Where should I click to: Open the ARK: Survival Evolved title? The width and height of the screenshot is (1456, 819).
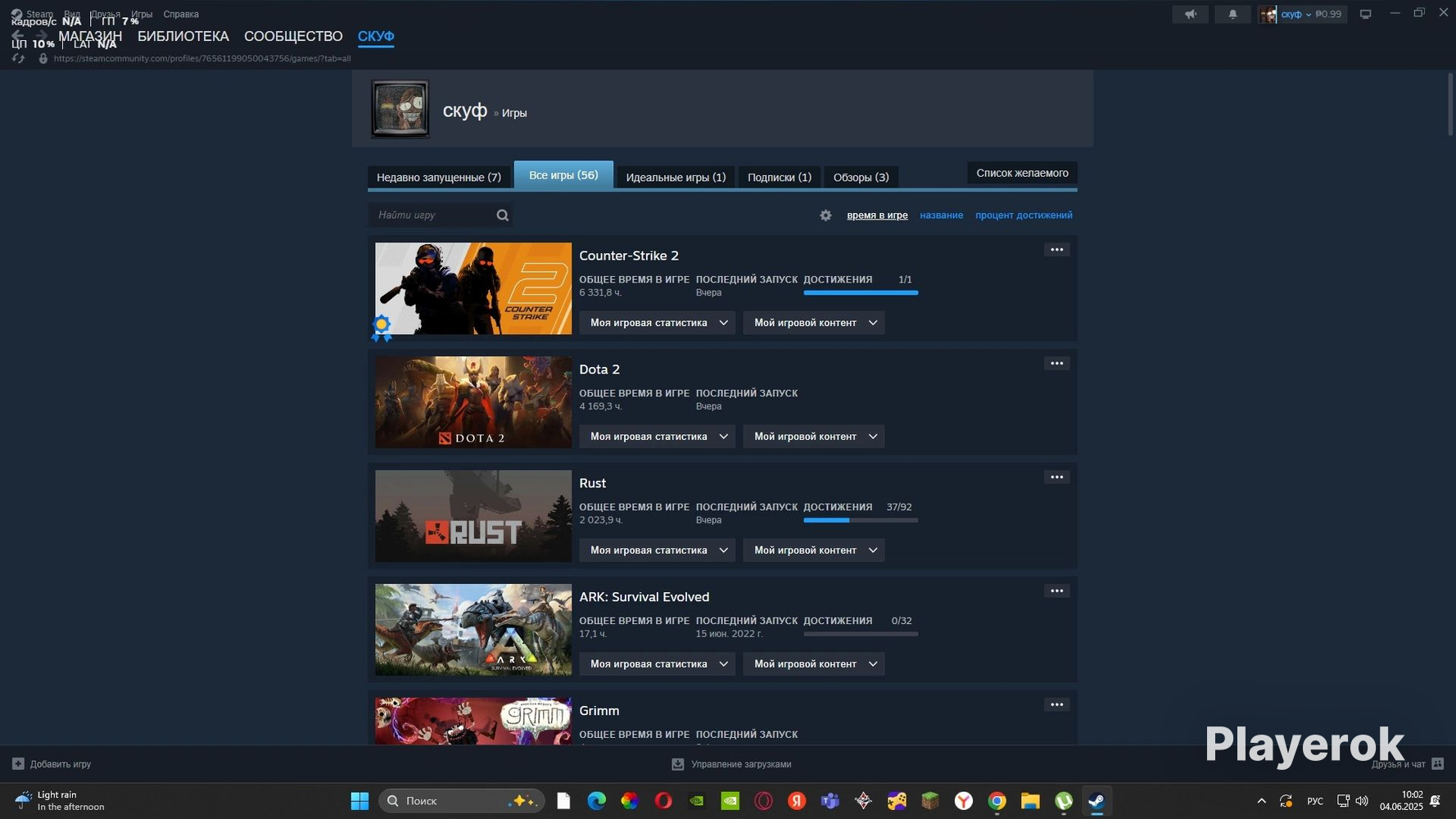(644, 597)
